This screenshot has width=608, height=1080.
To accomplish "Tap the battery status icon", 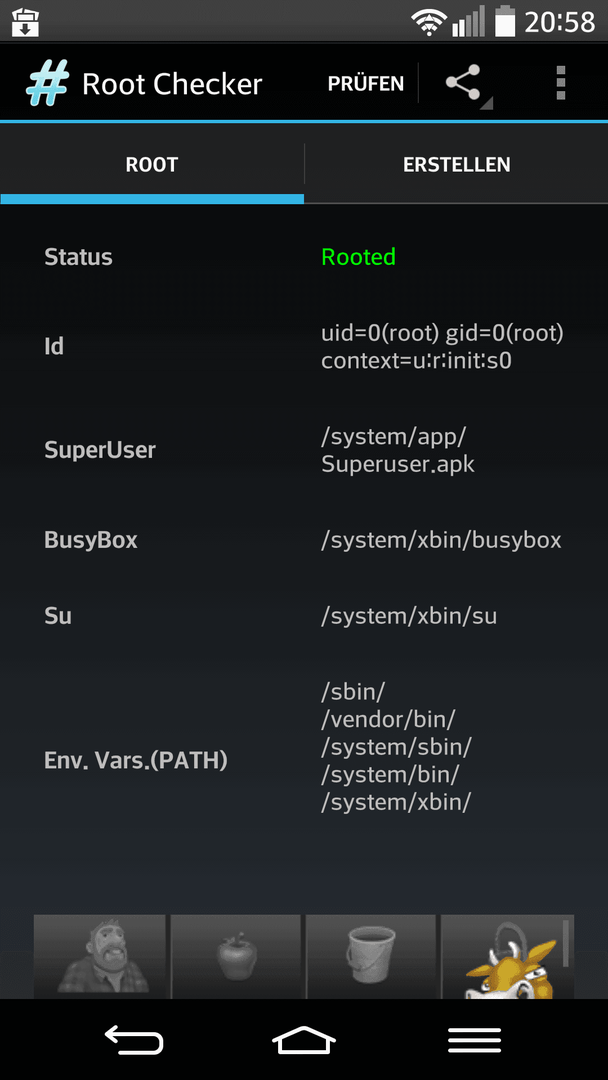I will (x=505, y=21).
